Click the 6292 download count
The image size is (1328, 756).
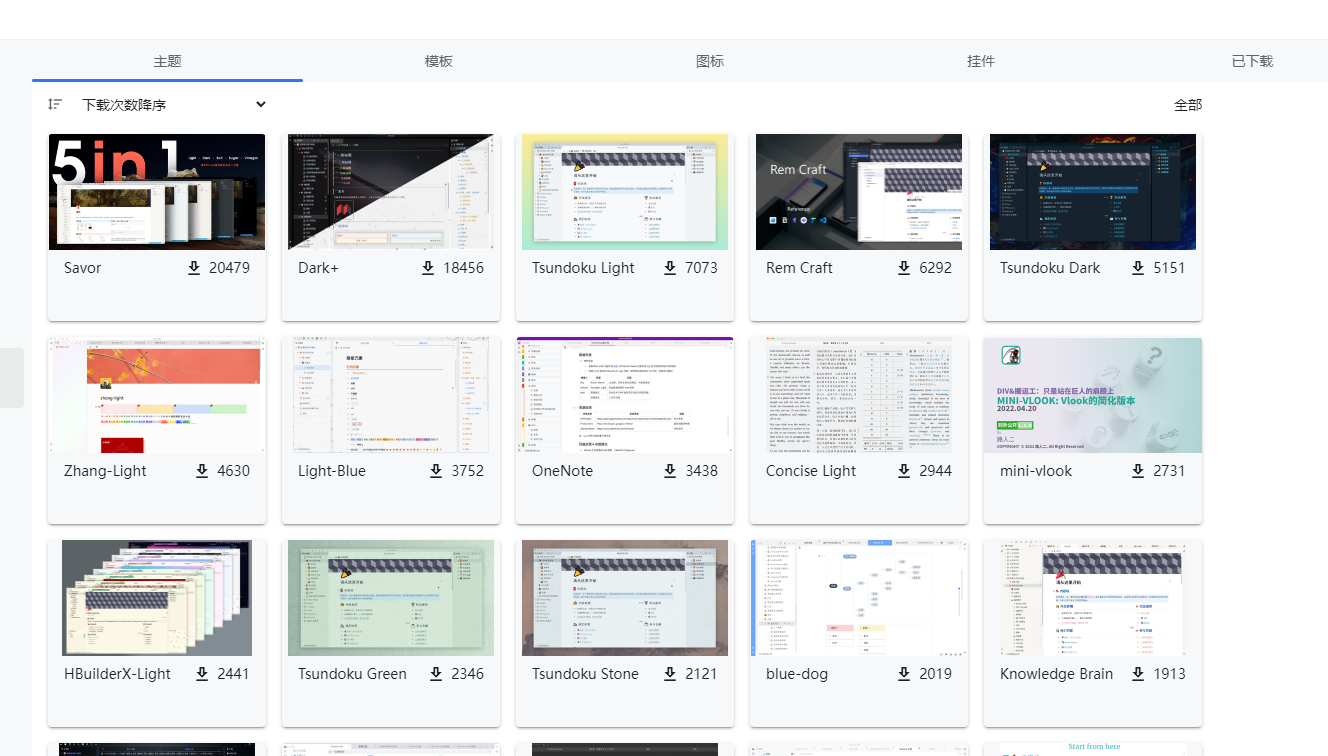[935, 268]
